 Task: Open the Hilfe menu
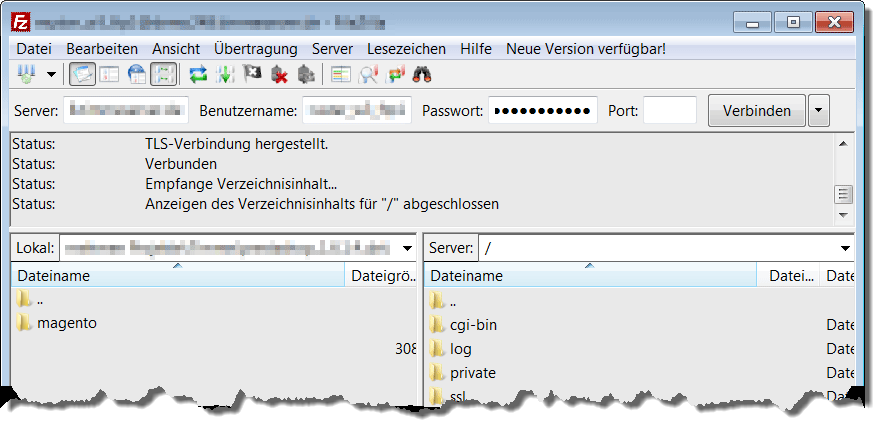pos(476,49)
